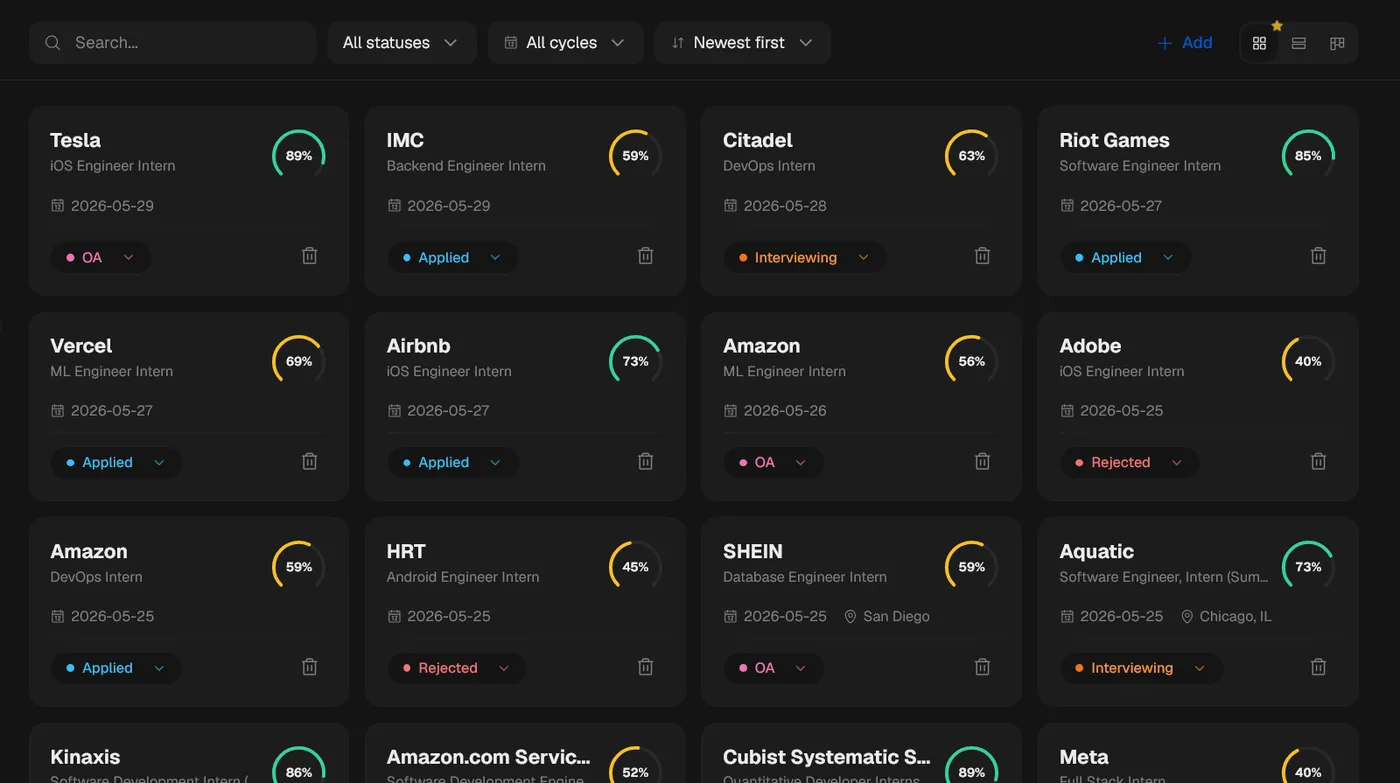Delete the Riot Games application
This screenshot has height=783, width=1400.
[x=1319, y=256]
